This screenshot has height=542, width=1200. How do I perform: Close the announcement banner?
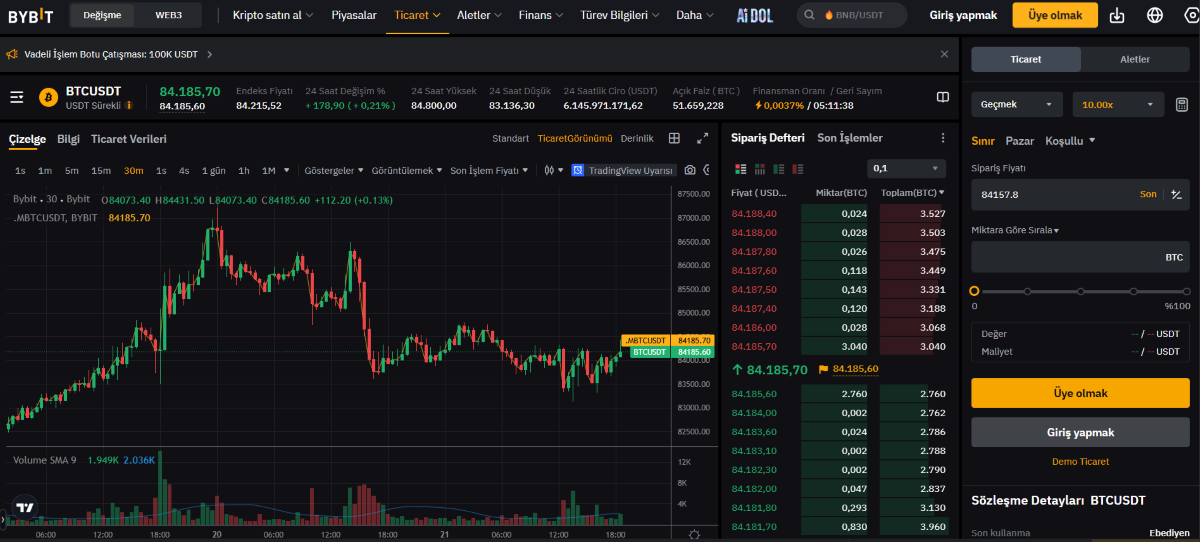[x=944, y=54]
